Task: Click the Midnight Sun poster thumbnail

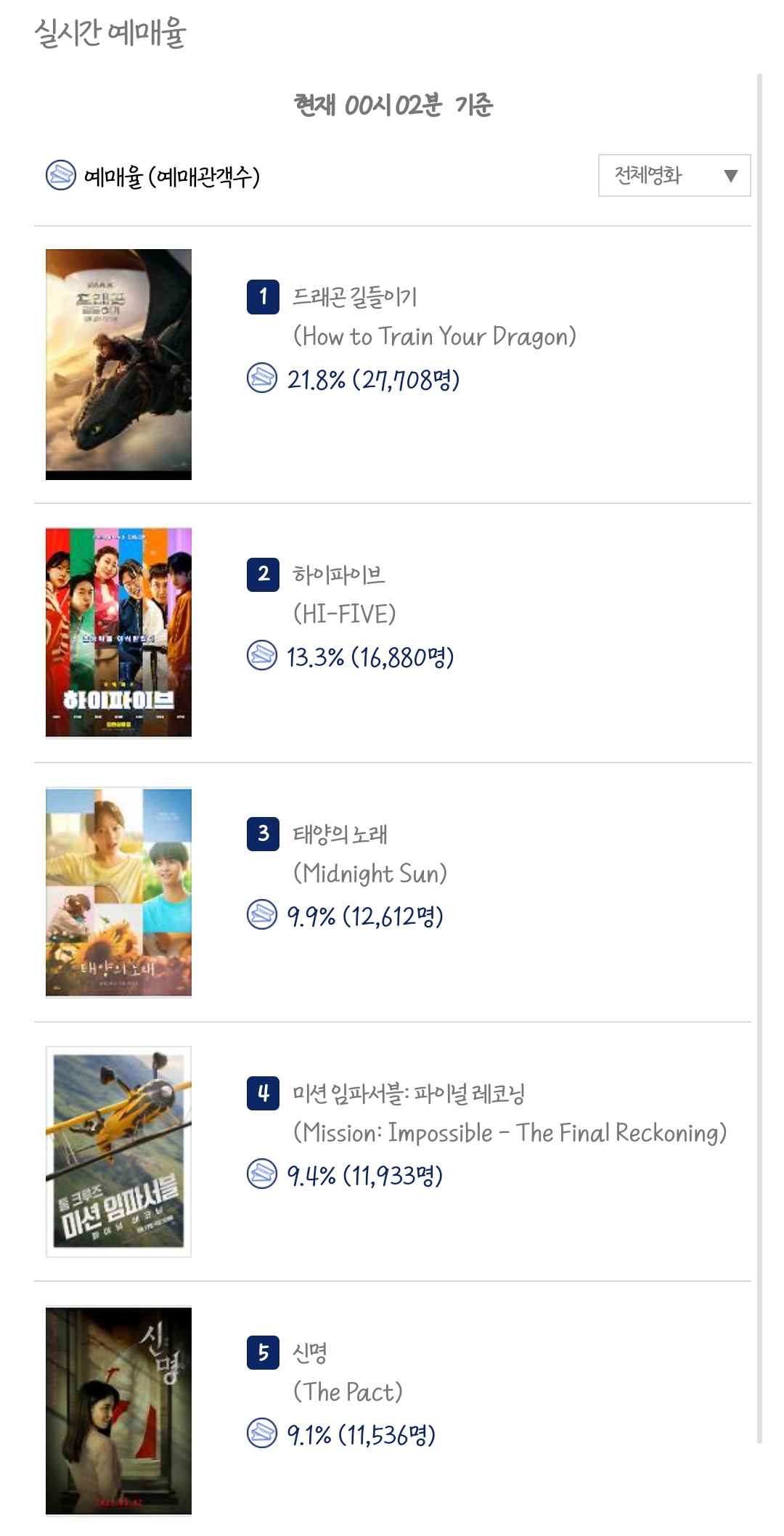Action: click(x=118, y=892)
